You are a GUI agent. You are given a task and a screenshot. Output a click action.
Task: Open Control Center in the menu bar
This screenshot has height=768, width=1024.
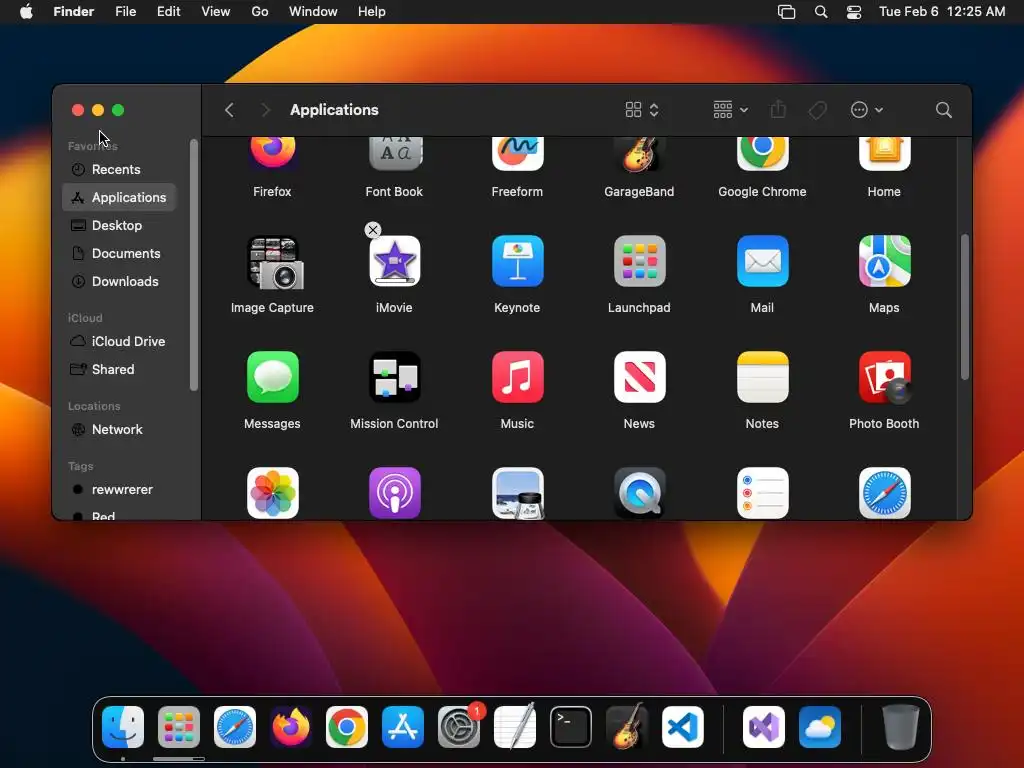[854, 12]
